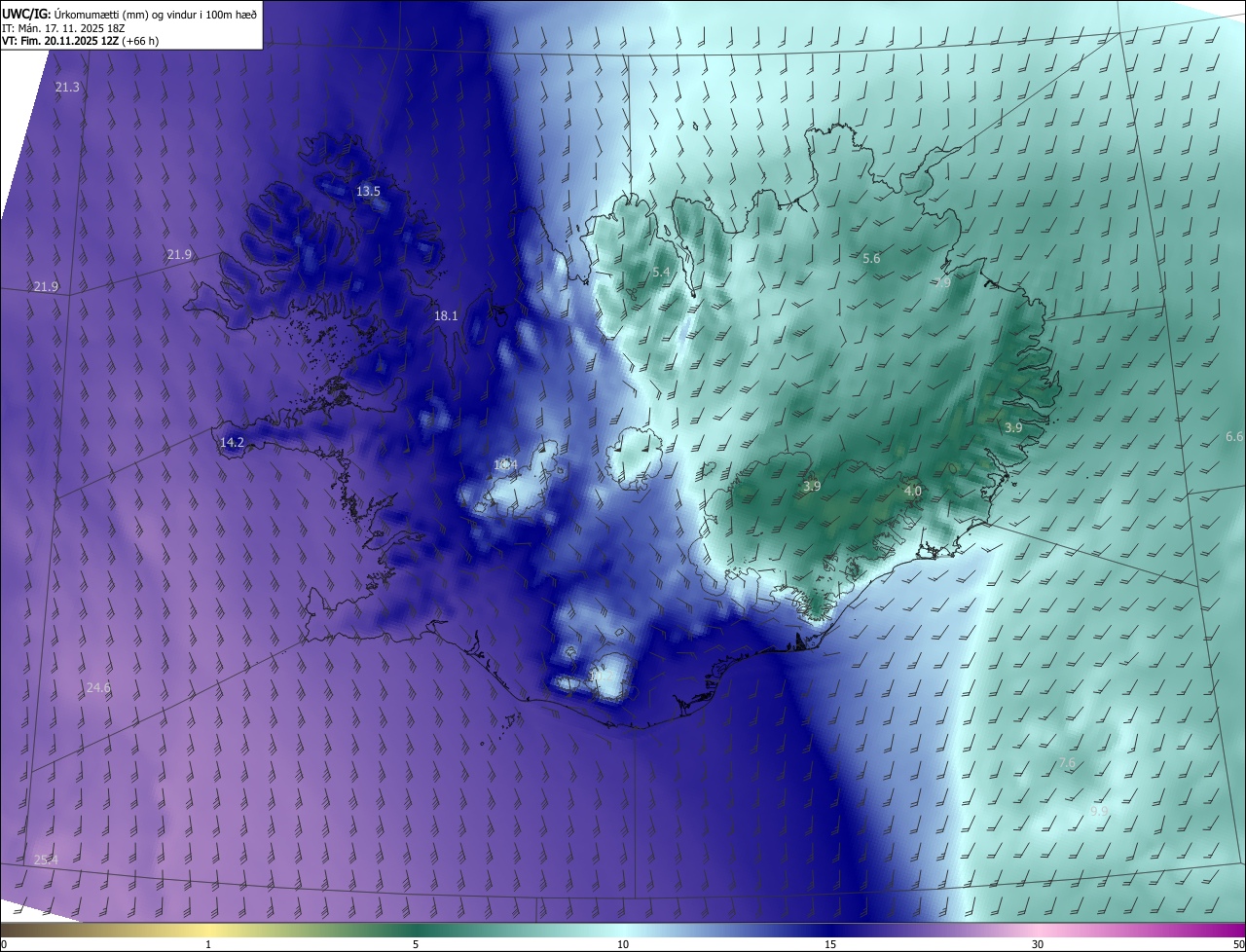
Task: Click the 10 tick on the colour scale
Action: pyautogui.click(x=623, y=945)
